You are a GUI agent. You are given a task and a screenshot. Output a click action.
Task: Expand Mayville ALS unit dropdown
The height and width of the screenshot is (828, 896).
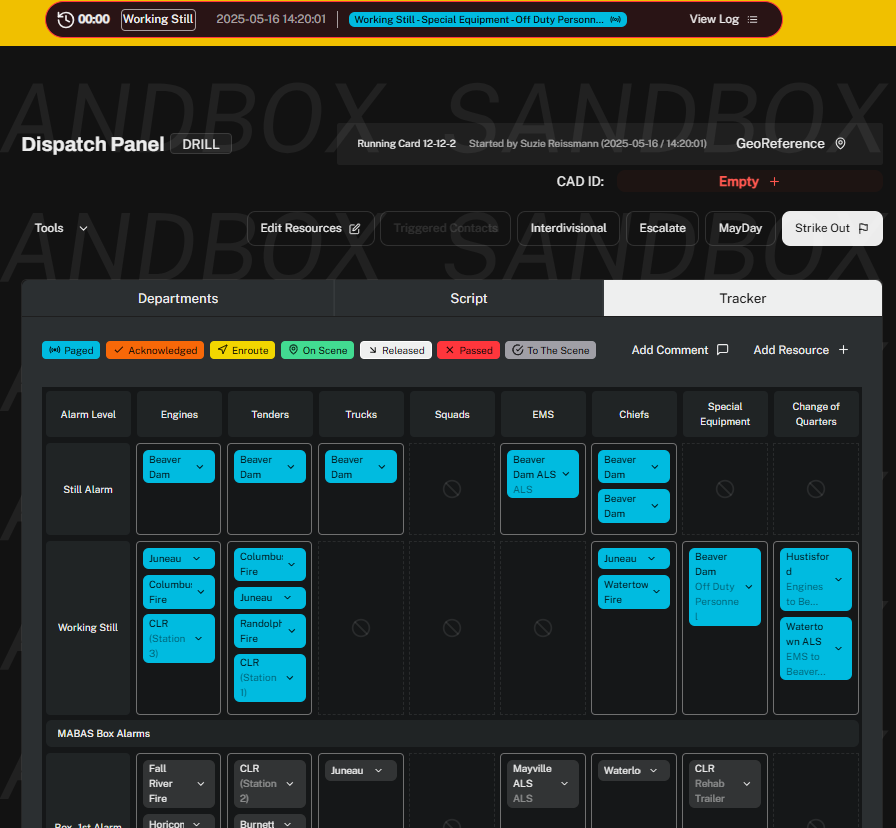(x=543, y=783)
